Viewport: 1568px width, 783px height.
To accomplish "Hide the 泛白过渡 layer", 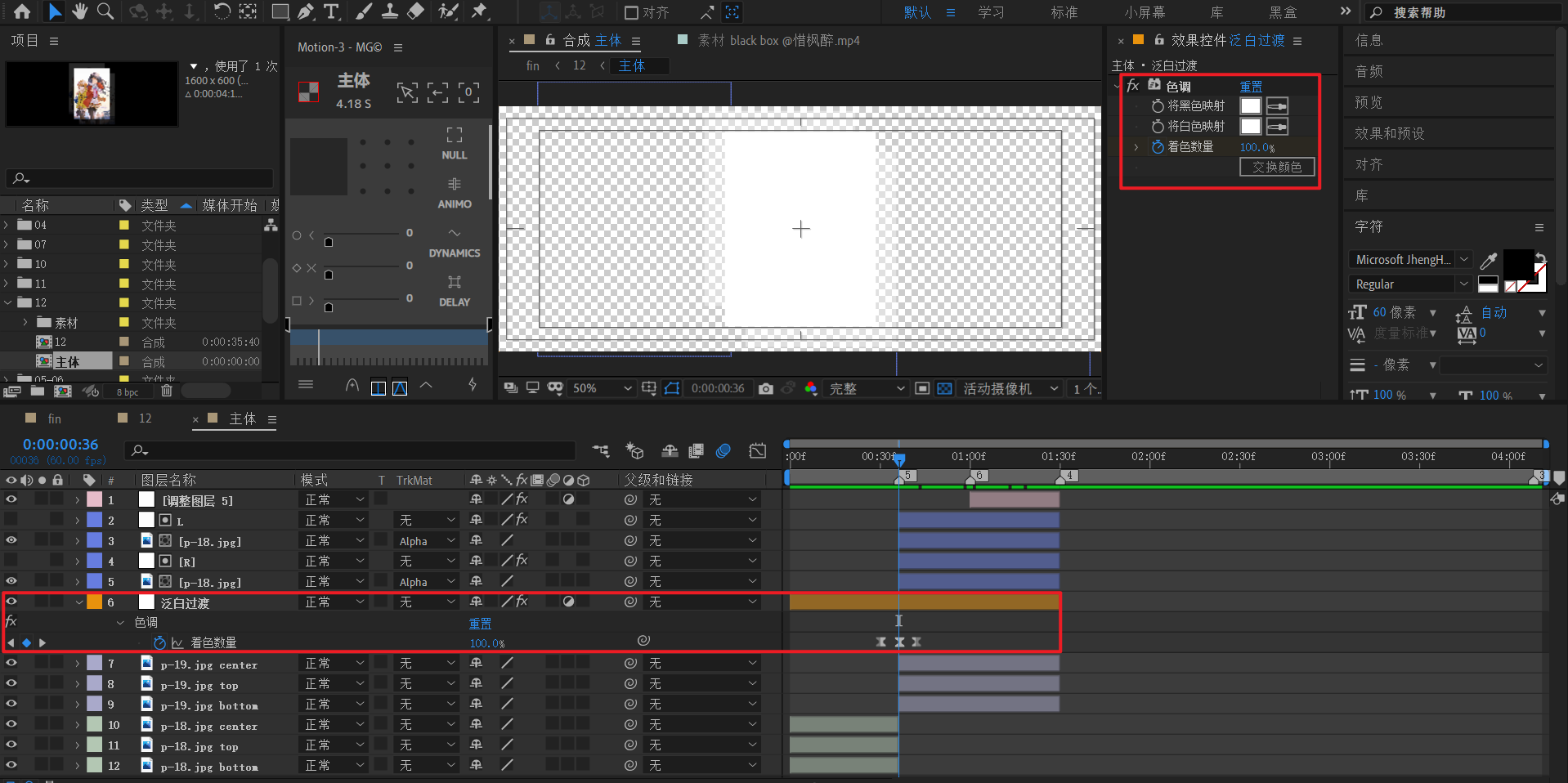I will [11, 602].
